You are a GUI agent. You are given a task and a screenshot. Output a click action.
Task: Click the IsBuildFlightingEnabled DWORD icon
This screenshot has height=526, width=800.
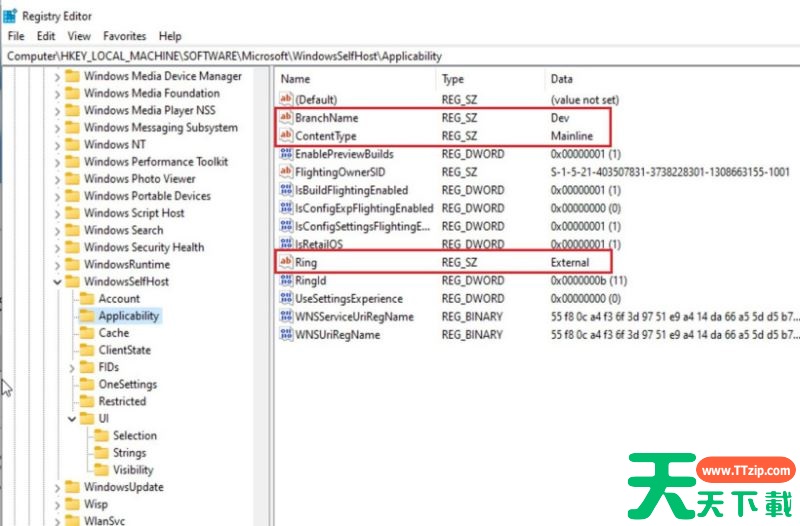tap(286, 190)
